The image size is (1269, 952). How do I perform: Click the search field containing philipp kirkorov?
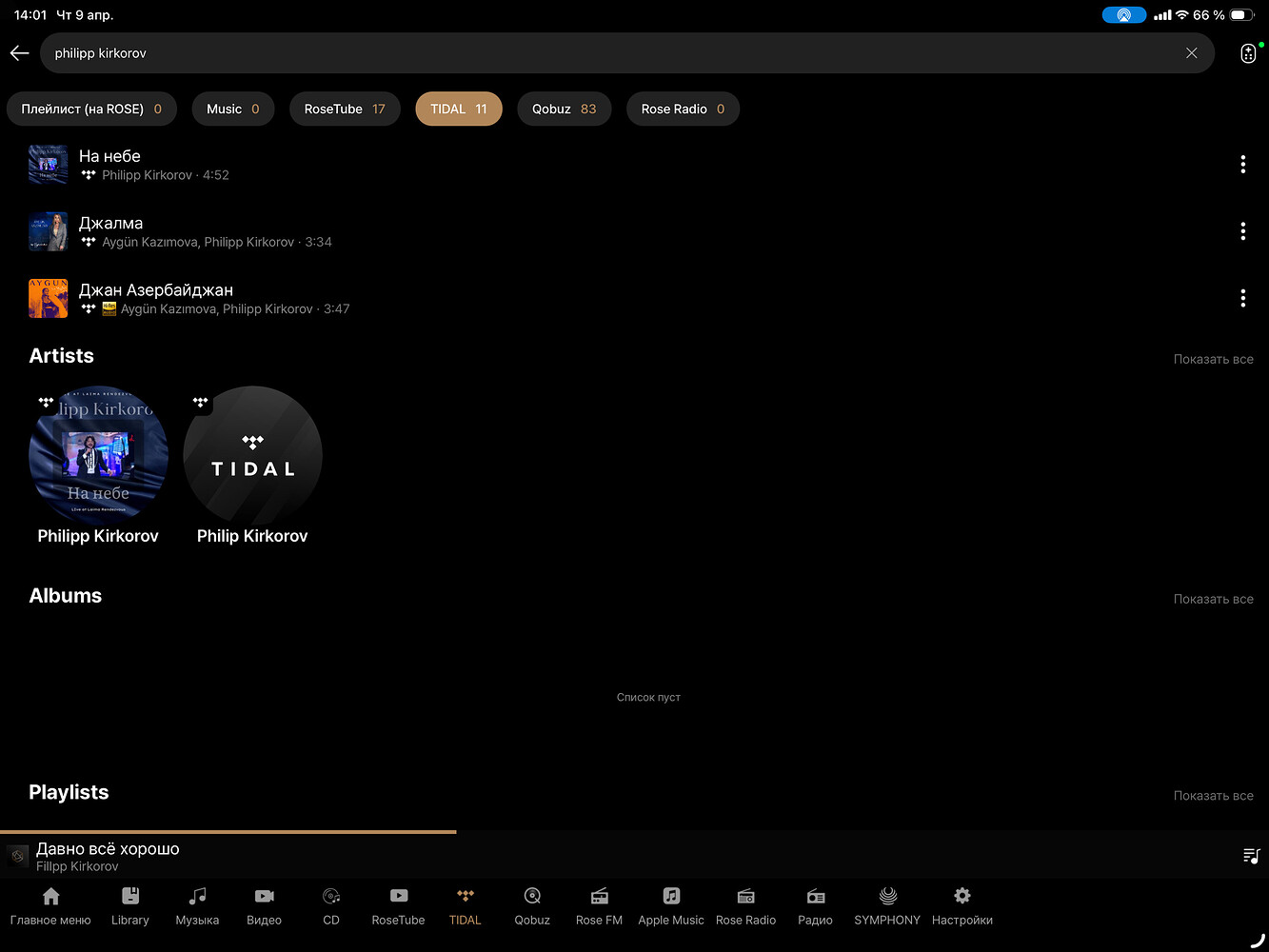(626, 53)
